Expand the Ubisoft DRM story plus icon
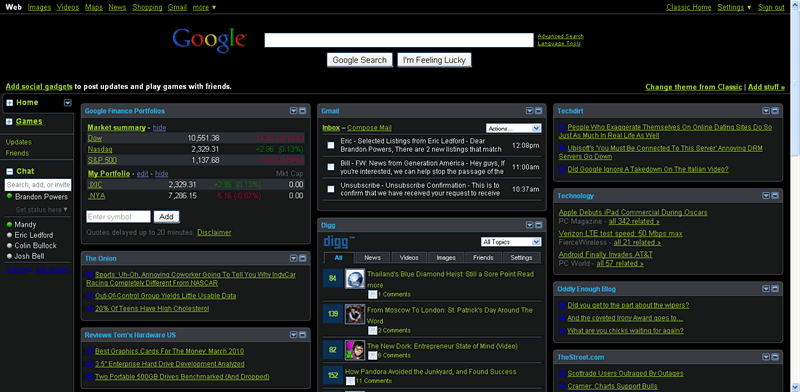Screen dimensions: 800x392 click(562, 148)
